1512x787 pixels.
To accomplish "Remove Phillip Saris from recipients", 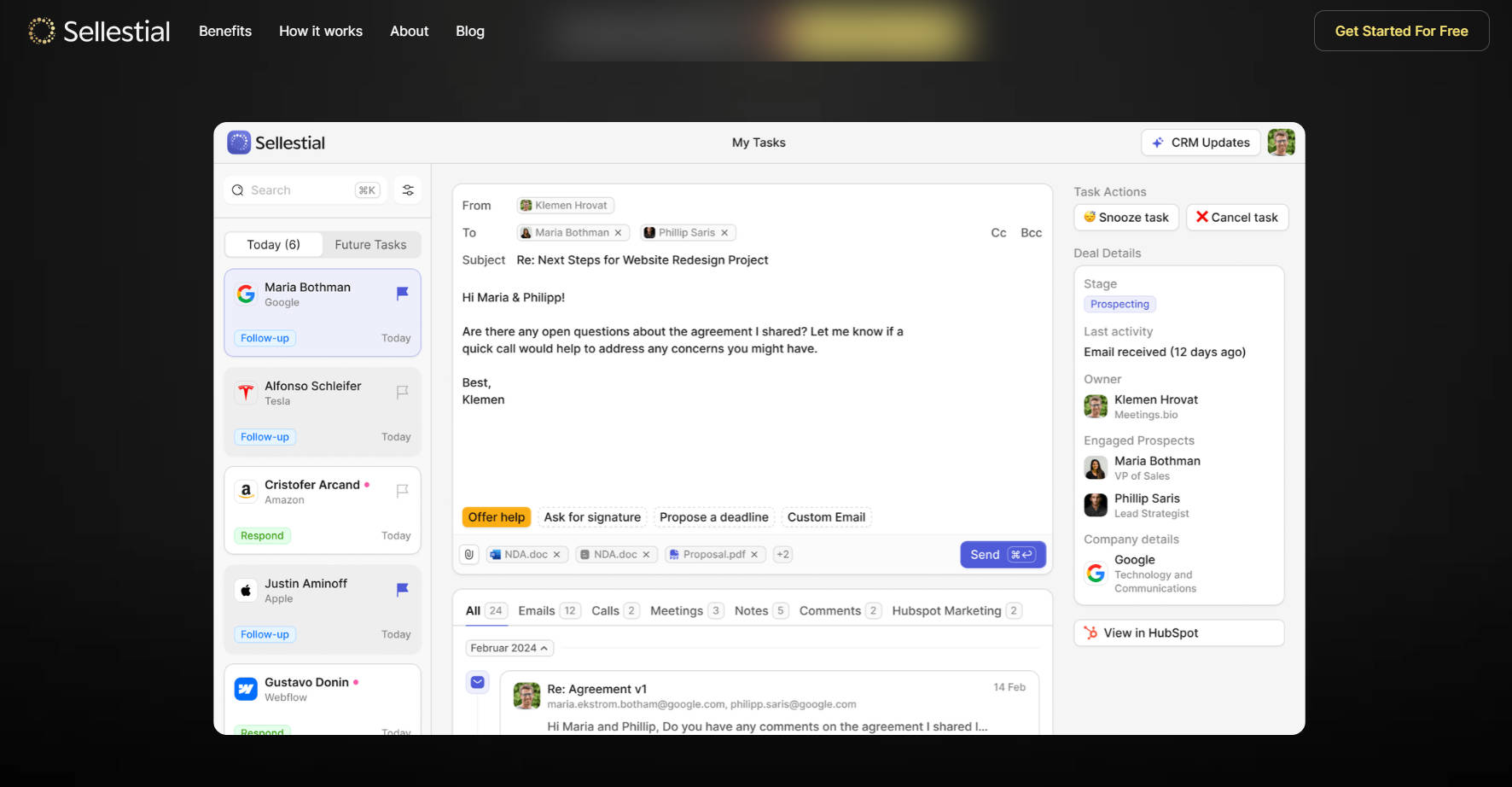I will (724, 233).
